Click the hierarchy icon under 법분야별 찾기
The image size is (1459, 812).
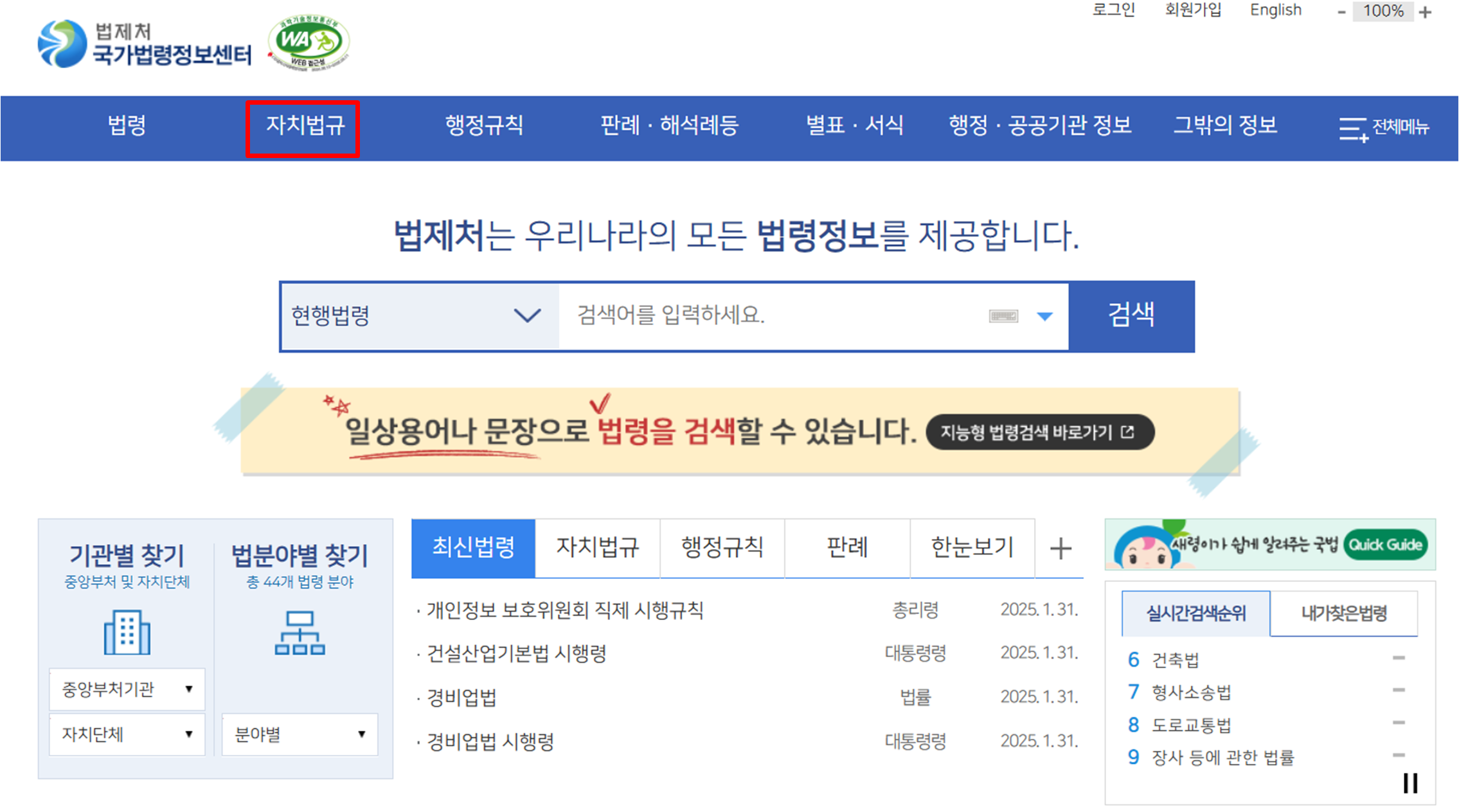coord(300,633)
